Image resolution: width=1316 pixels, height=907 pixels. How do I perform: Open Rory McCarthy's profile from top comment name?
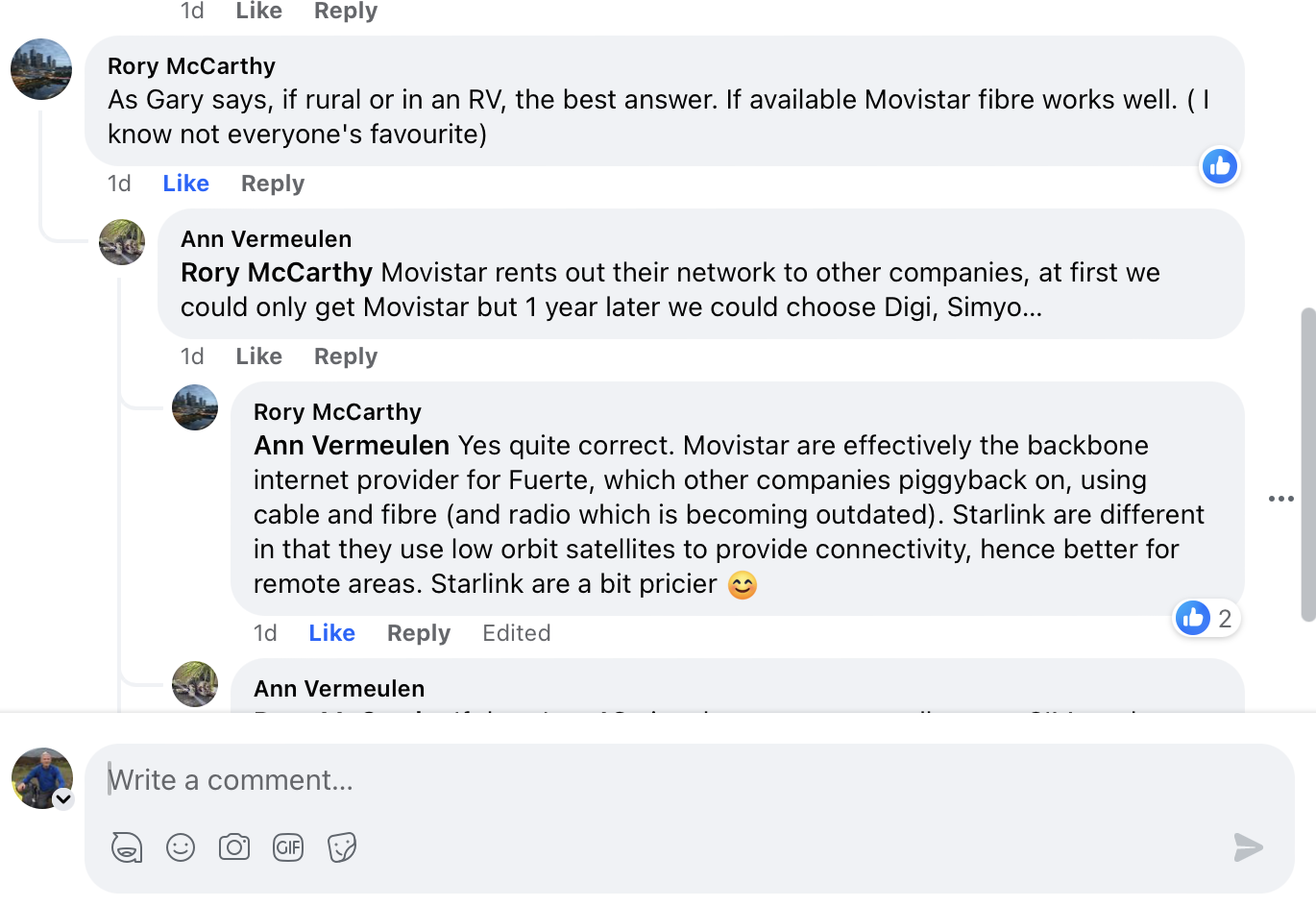tap(191, 66)
